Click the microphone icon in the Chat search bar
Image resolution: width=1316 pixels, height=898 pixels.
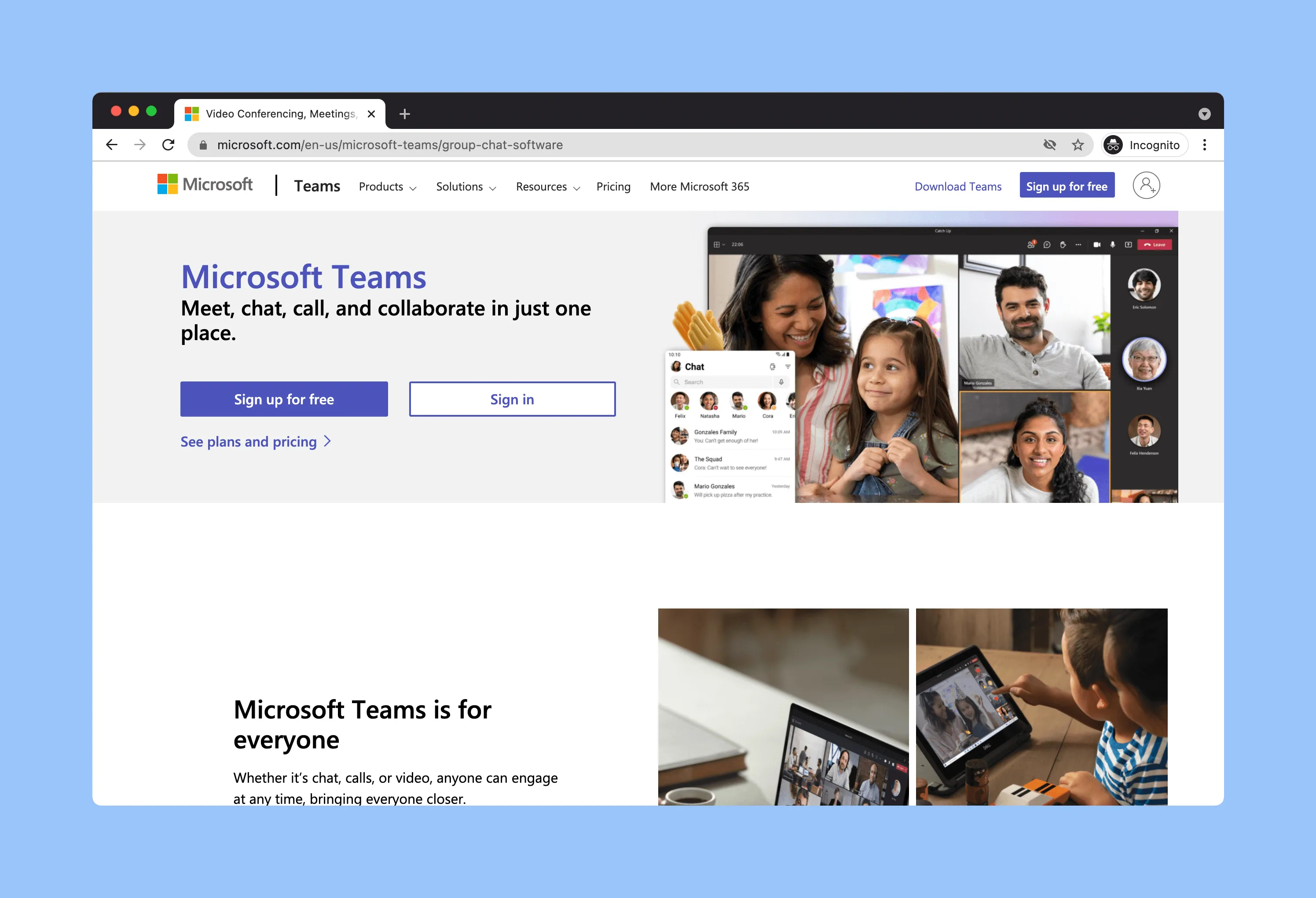(x=781, y=382)
